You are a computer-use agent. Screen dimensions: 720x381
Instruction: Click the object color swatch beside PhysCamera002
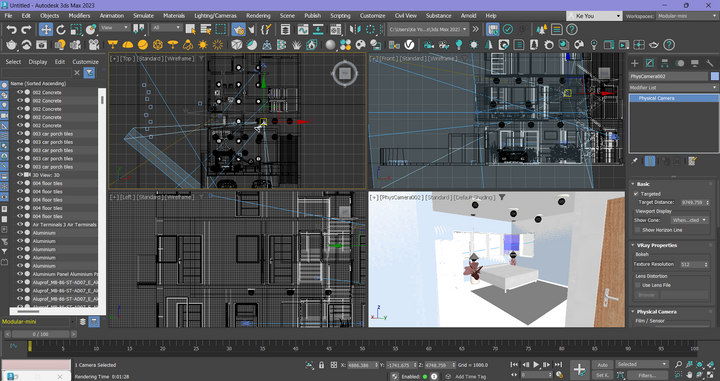click(714, 76)
